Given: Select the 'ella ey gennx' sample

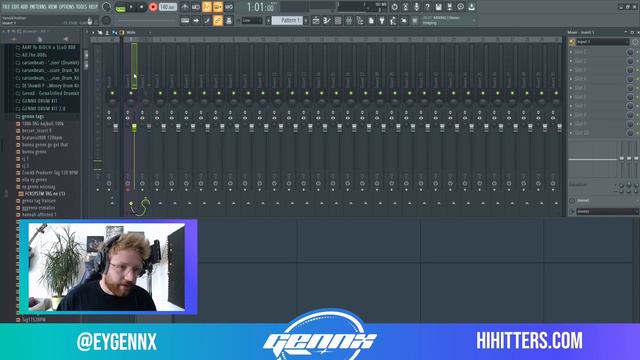Looking at the screenshot, I should click(34, 180).
